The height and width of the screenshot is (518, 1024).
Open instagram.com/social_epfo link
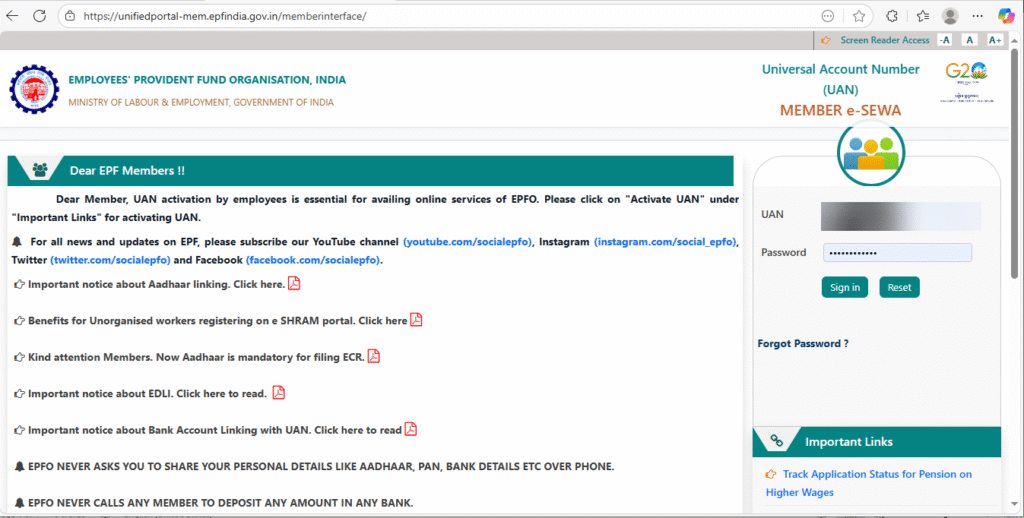[665, 242]
